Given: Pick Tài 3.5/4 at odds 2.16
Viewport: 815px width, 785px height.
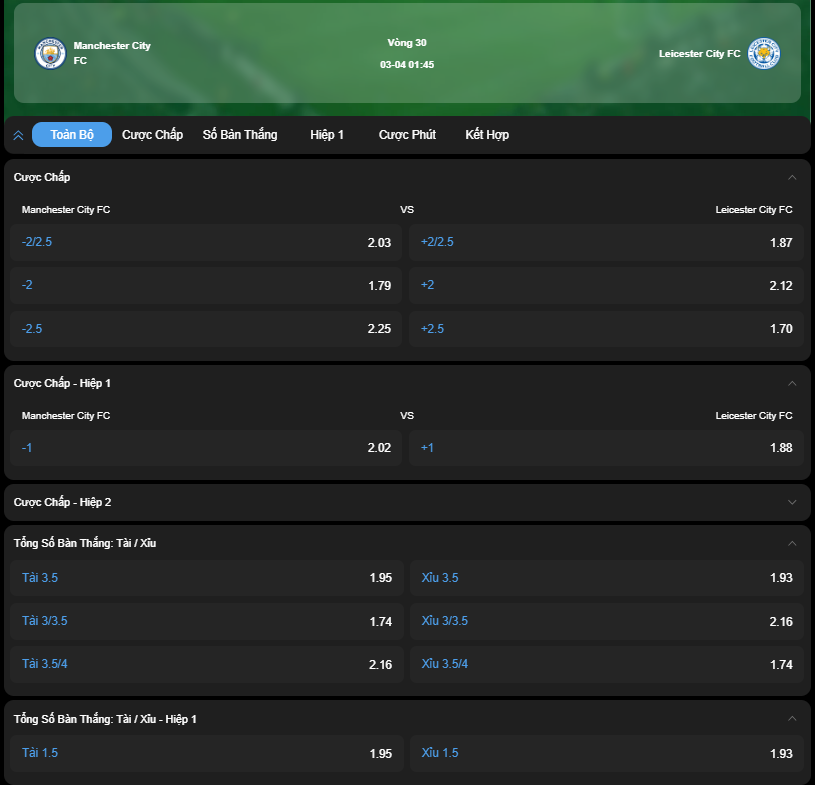Looking at the screenshot, I should click(x=207, y=664).
